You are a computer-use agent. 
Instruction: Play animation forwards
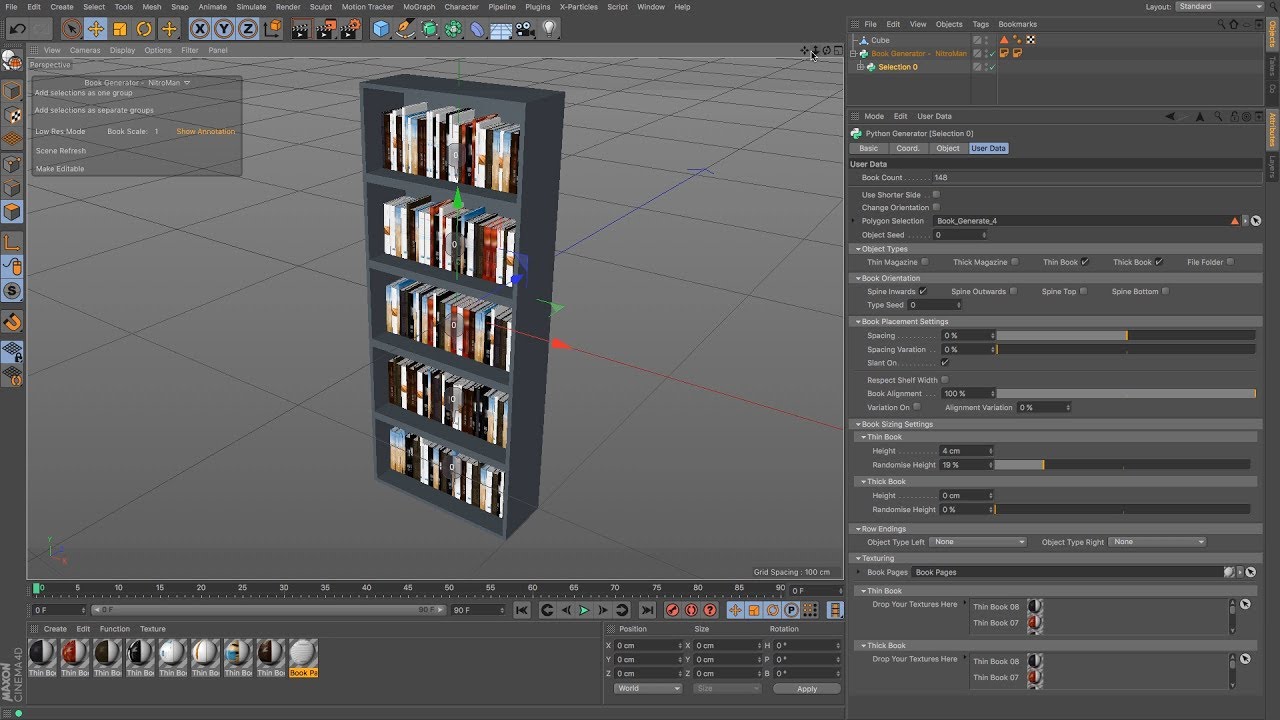point(584,610)
